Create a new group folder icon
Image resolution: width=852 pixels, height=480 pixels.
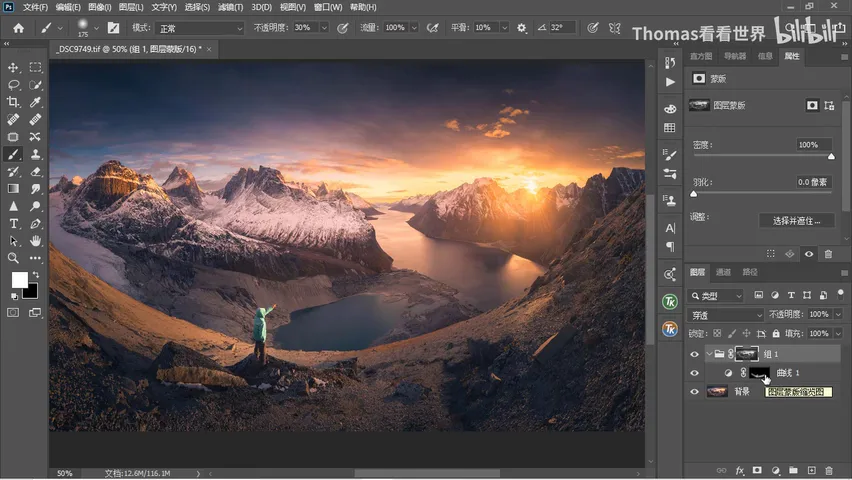point(793,470)
